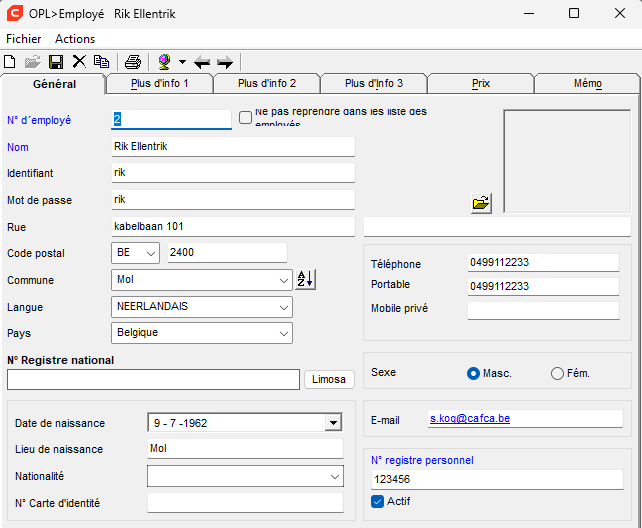Viewport: 642px width, 528px height.
Task: Go to previous employee arrow
Action: (202, 62)
